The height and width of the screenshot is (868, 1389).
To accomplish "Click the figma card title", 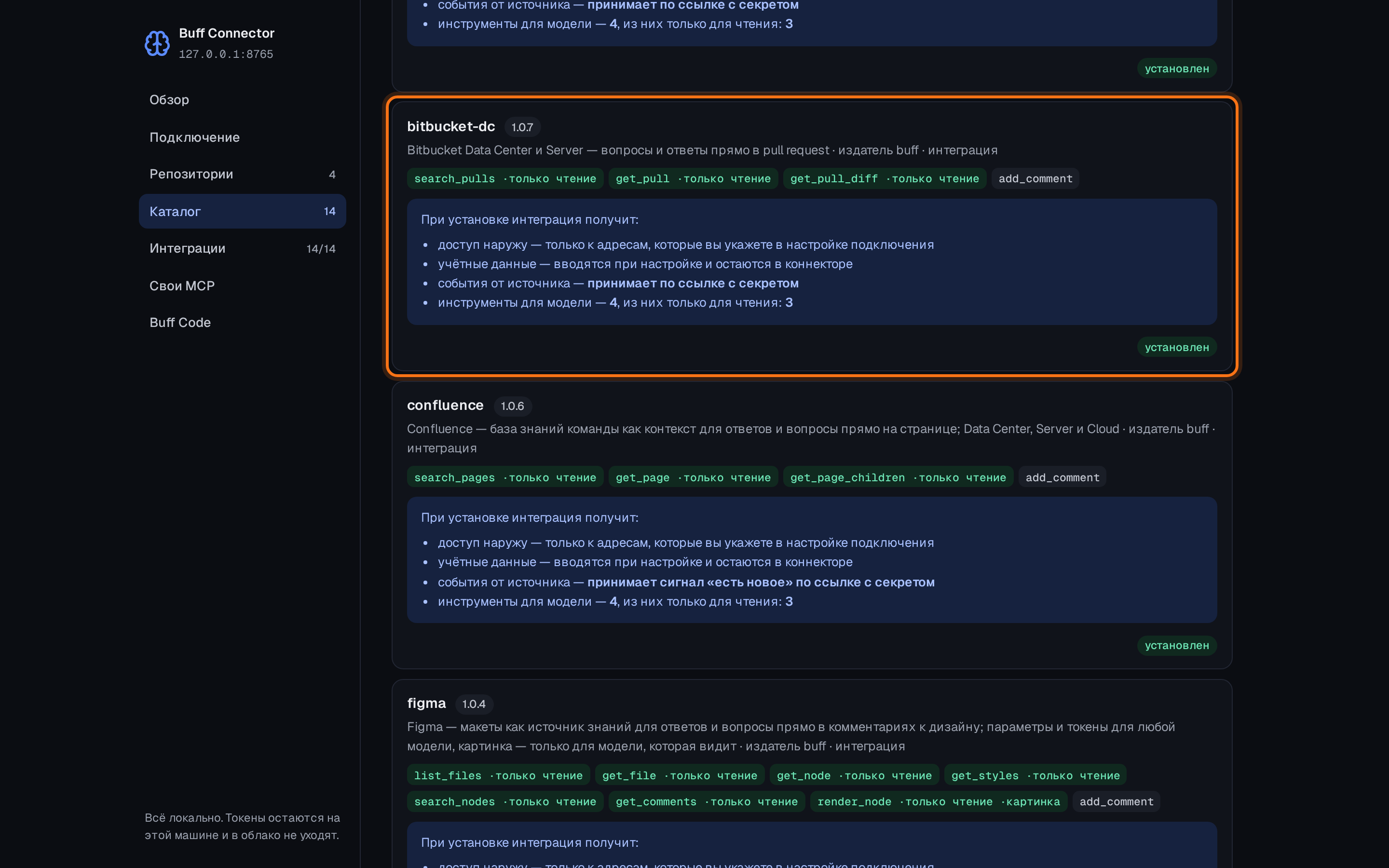I will tap(426, 703).
